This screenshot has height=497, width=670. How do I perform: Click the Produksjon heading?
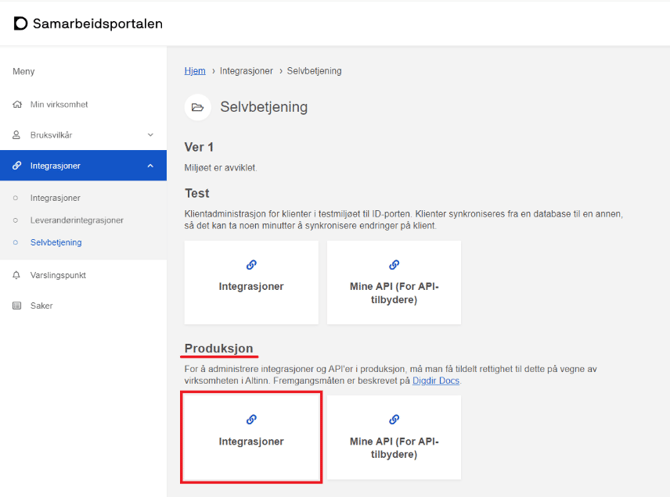click(219, 348)
